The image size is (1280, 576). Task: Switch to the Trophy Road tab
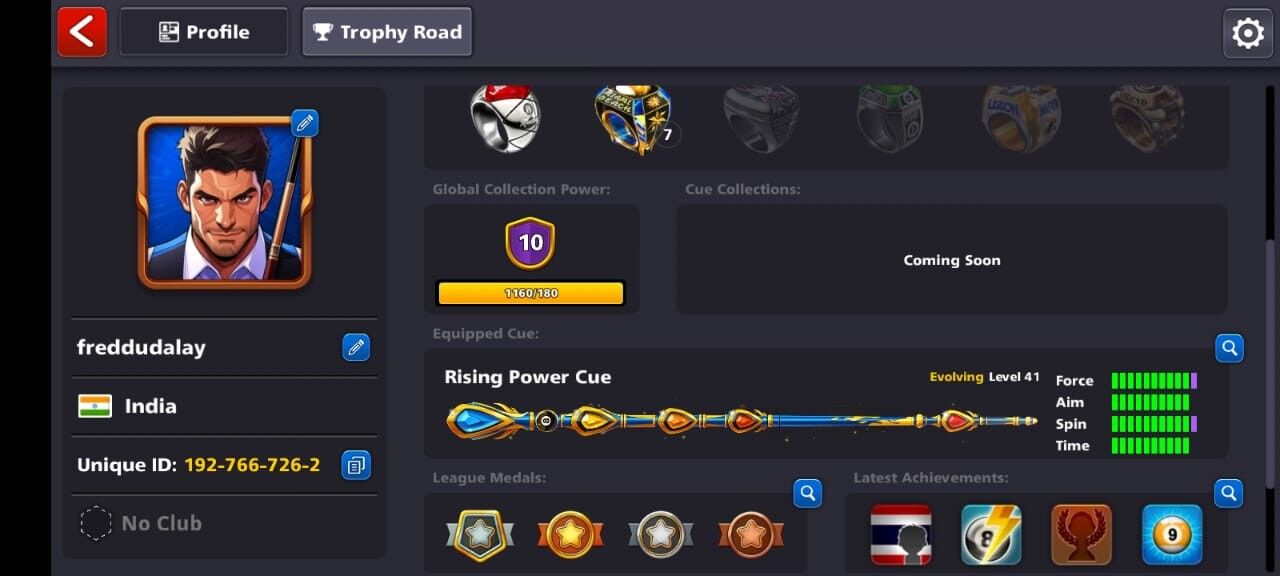click(x=387, y=32)
